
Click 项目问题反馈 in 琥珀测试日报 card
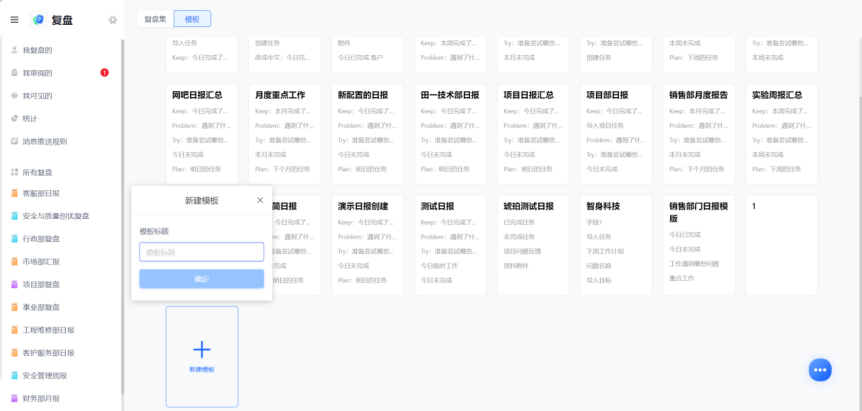click(522, 251)
